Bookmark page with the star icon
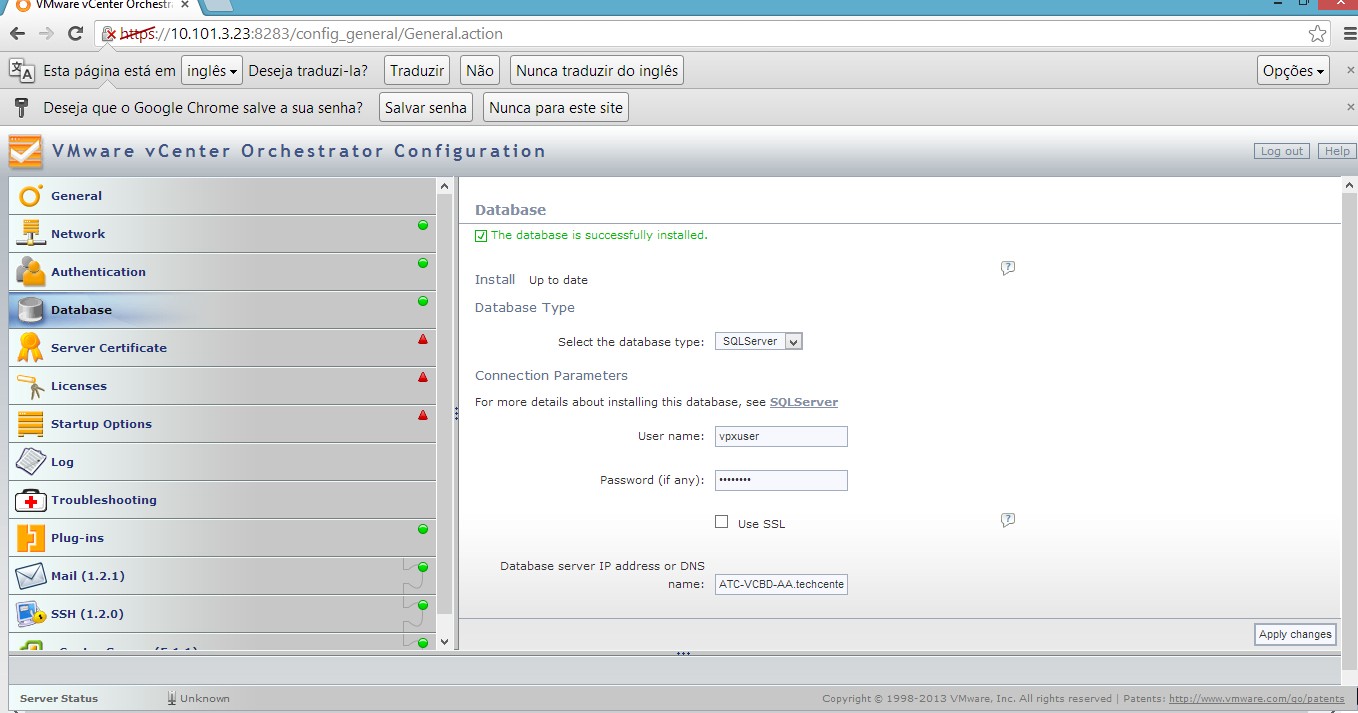The width and height of the screenshot is (1358, 713). click(x=1317, y=34)
